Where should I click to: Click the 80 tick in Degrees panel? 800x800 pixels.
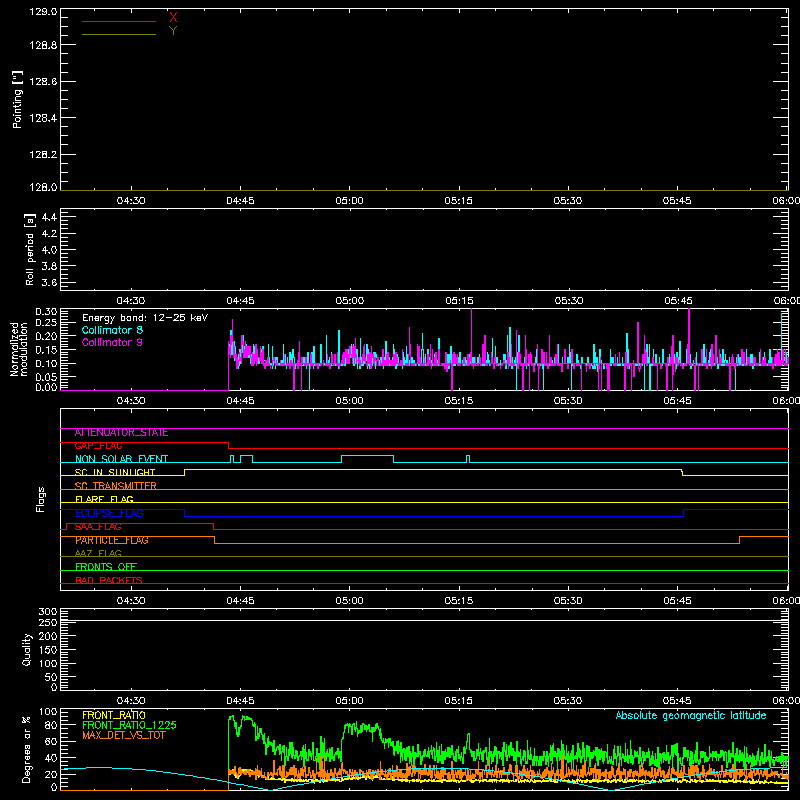51,725
